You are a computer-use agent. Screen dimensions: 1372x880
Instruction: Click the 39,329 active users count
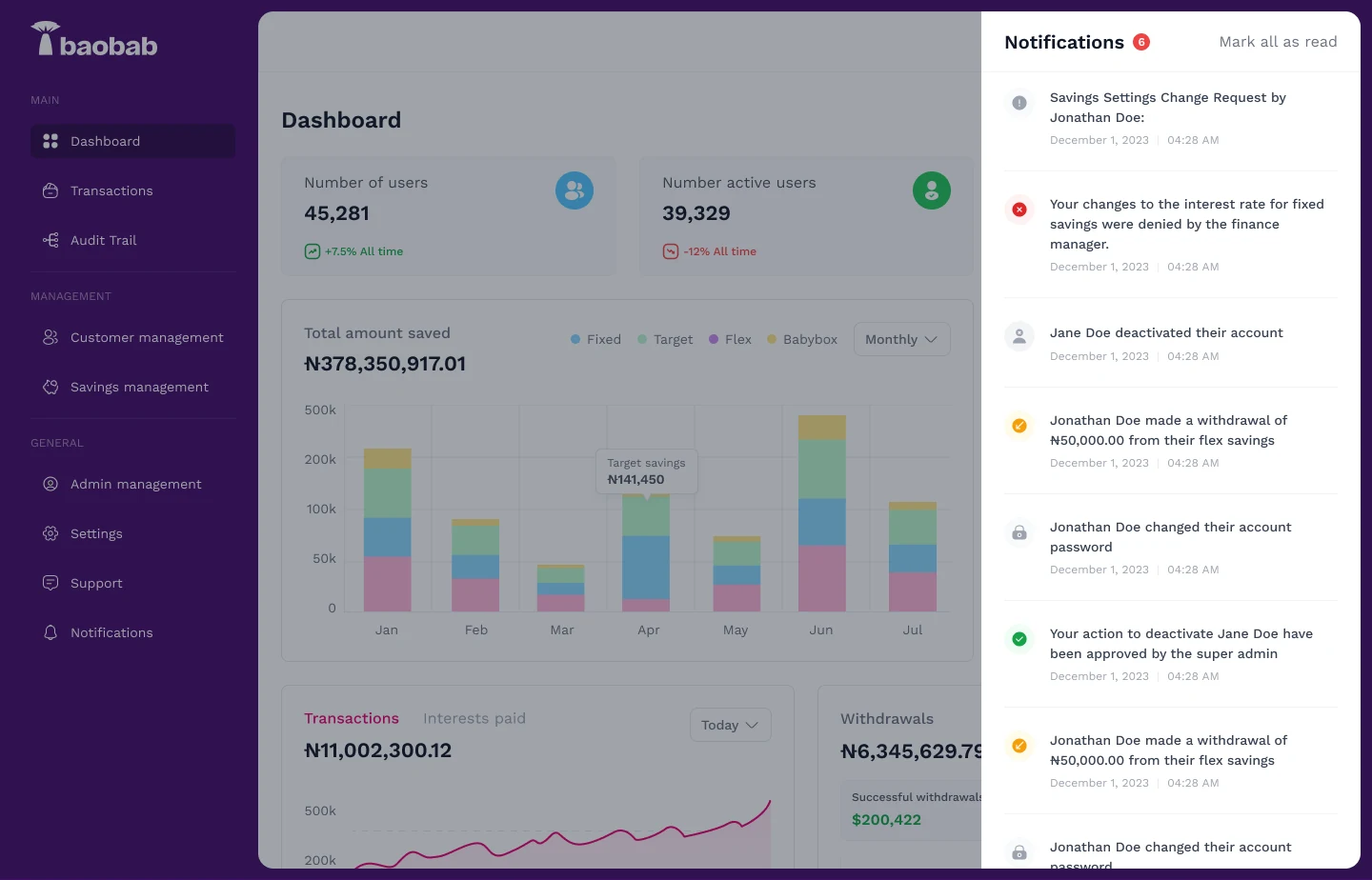[696, 213]
